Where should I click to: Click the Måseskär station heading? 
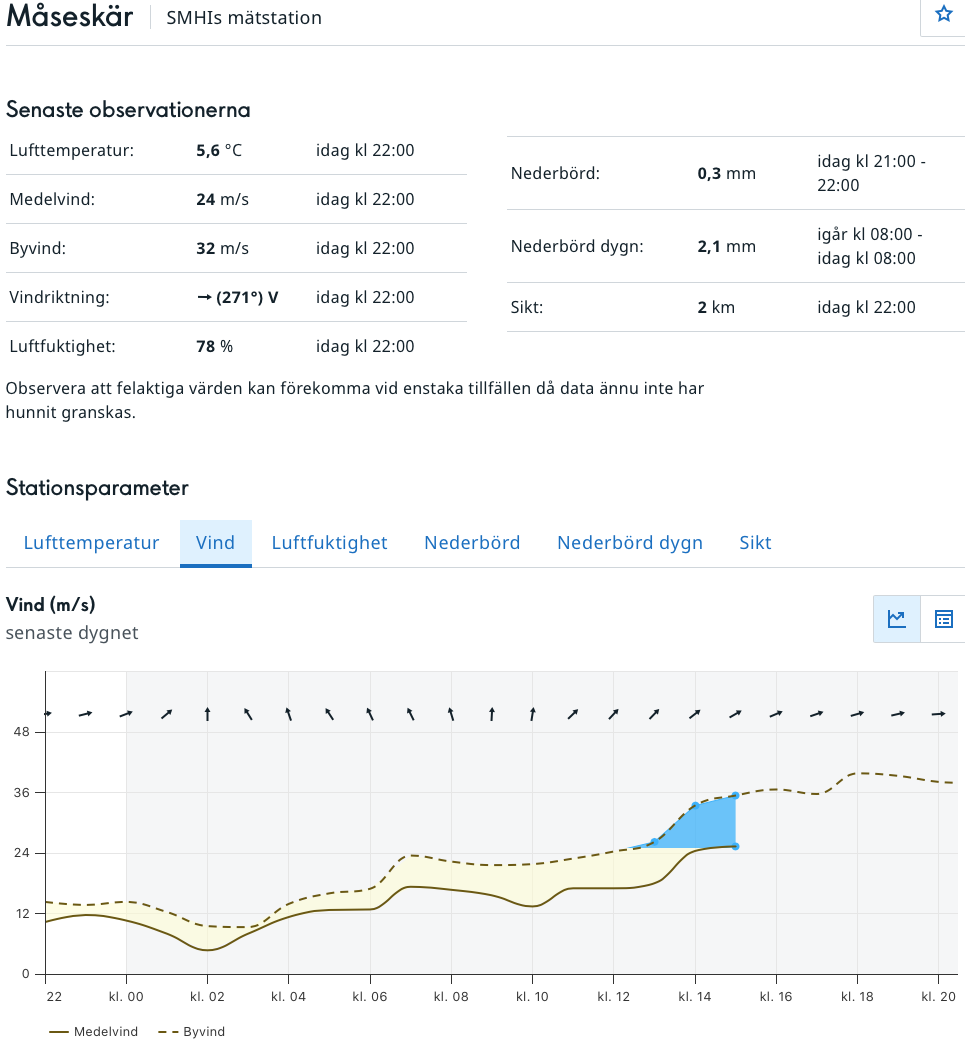[x=70, y=17]
